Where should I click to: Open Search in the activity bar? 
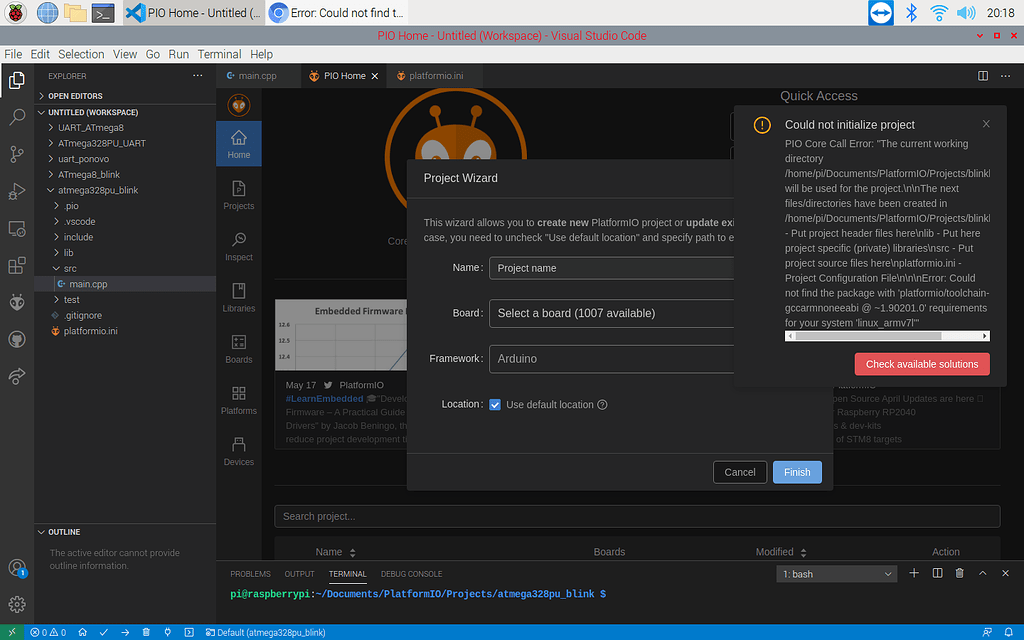17,117
